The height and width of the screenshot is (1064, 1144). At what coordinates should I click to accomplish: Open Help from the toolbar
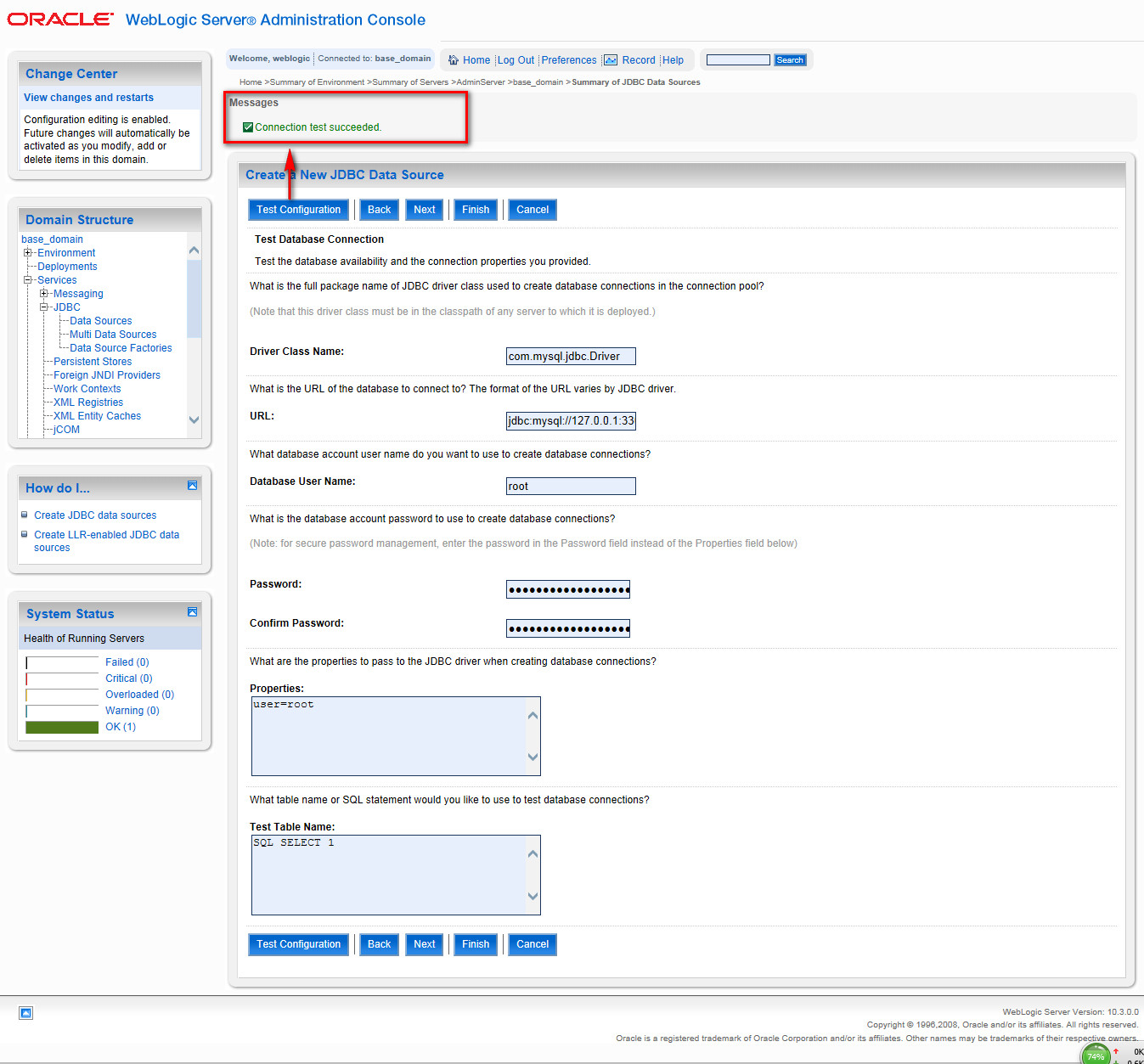click(673, 60)
